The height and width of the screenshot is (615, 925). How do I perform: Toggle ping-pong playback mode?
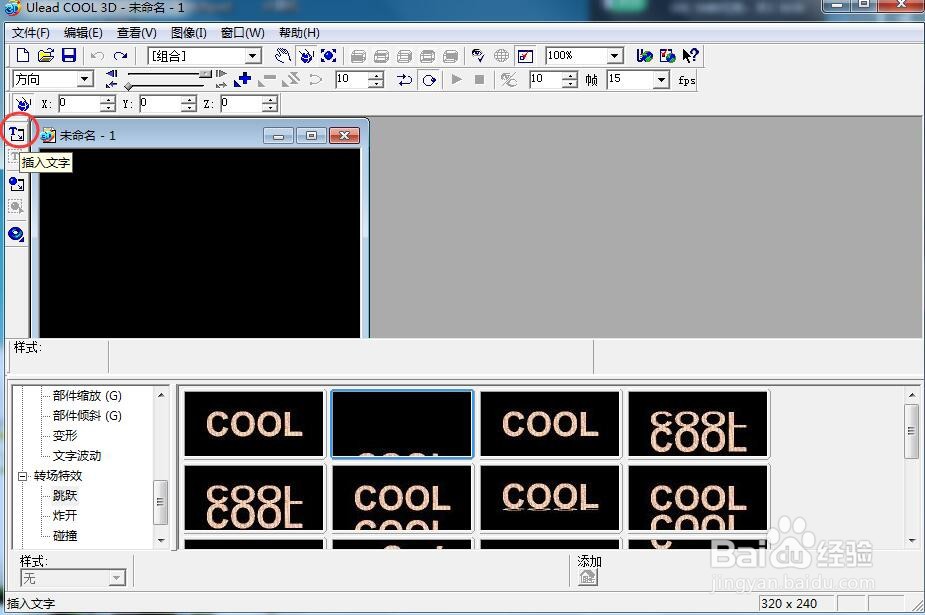pos(404,80)
